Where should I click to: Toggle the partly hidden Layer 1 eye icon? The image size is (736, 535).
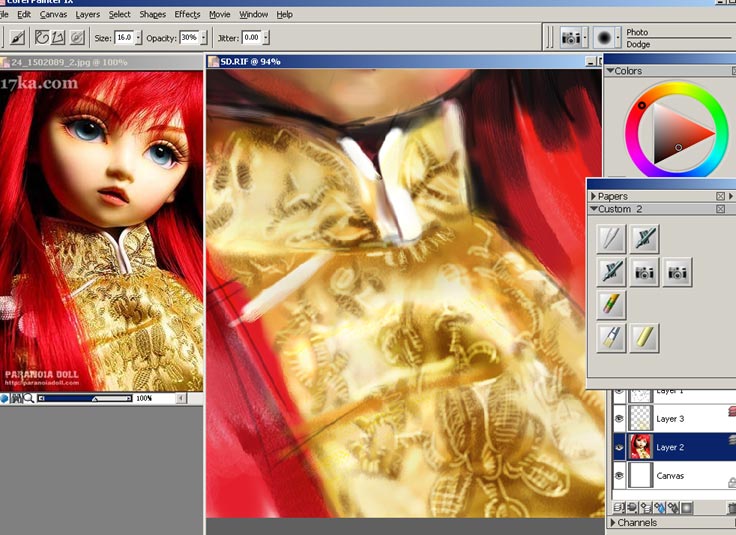coord(619,392)
